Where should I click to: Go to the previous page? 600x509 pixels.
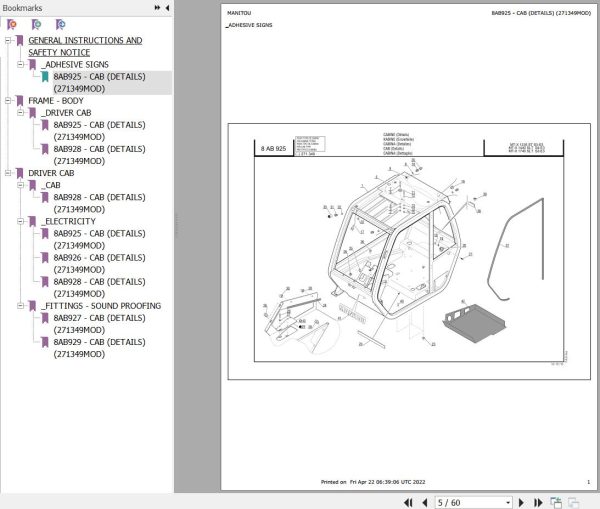coord(424,502)
